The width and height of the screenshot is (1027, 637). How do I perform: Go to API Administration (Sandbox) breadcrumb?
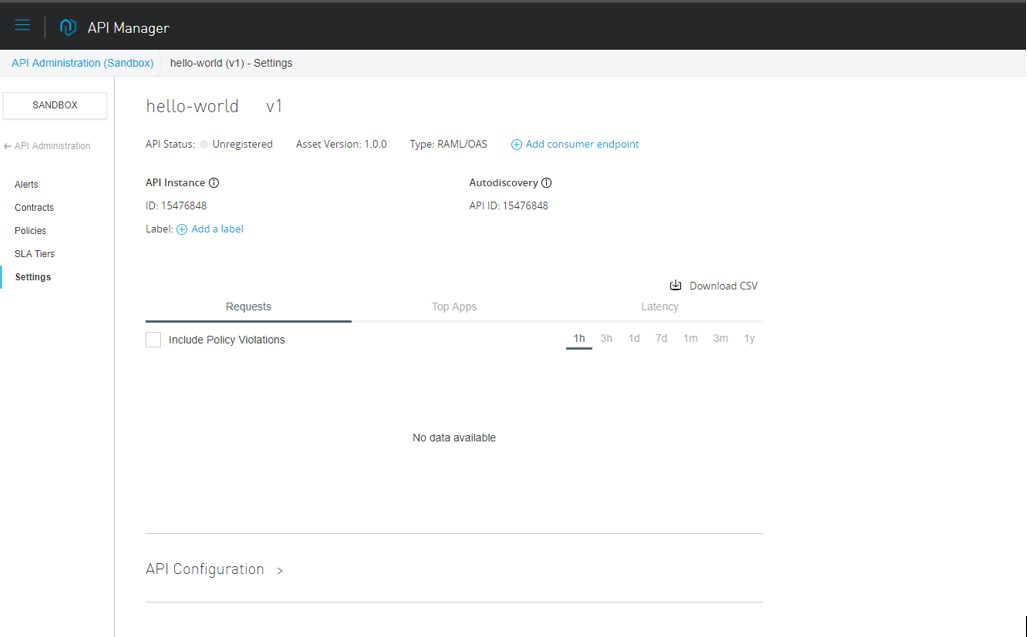[83, 64]
